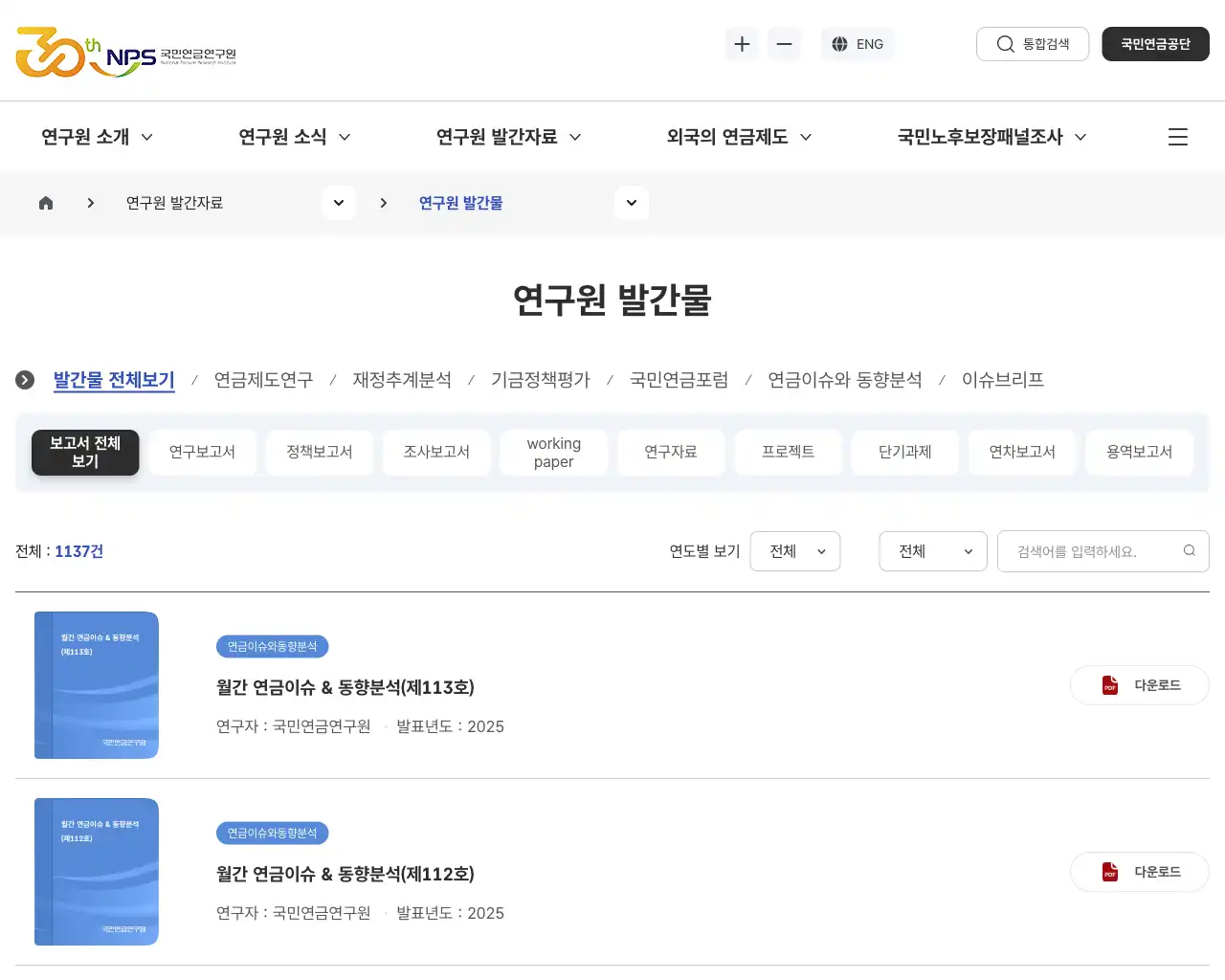This screenshot has width=1225, height=980.
Task: Click round arrow icon before 발간물 전체보기
Action: click(25, 380)
